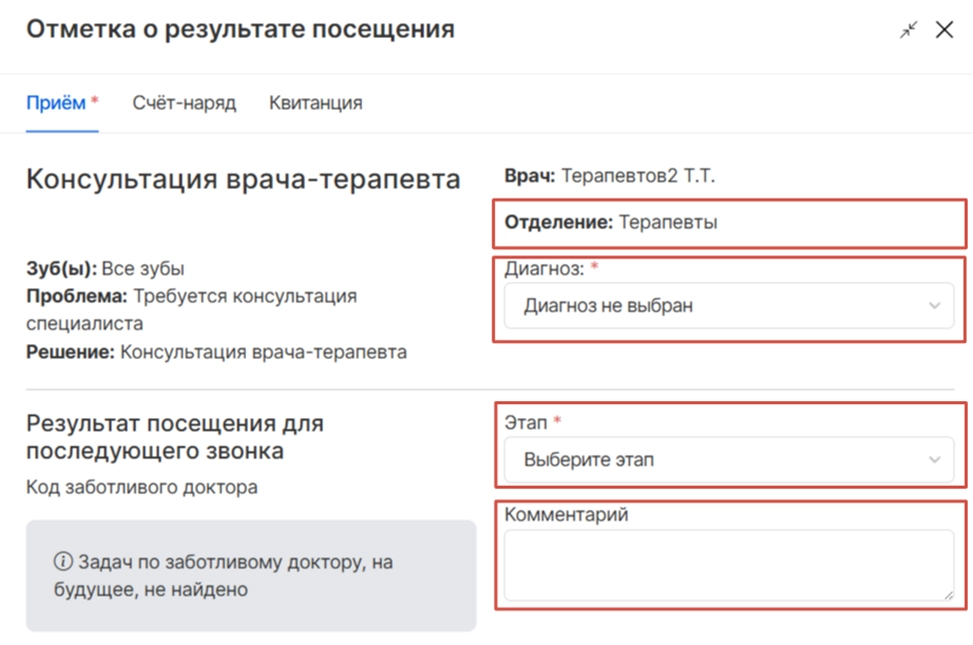This screenshot has height=645, width=973.
Task: Focus the Комментарий text area
Action: (728, 565)
